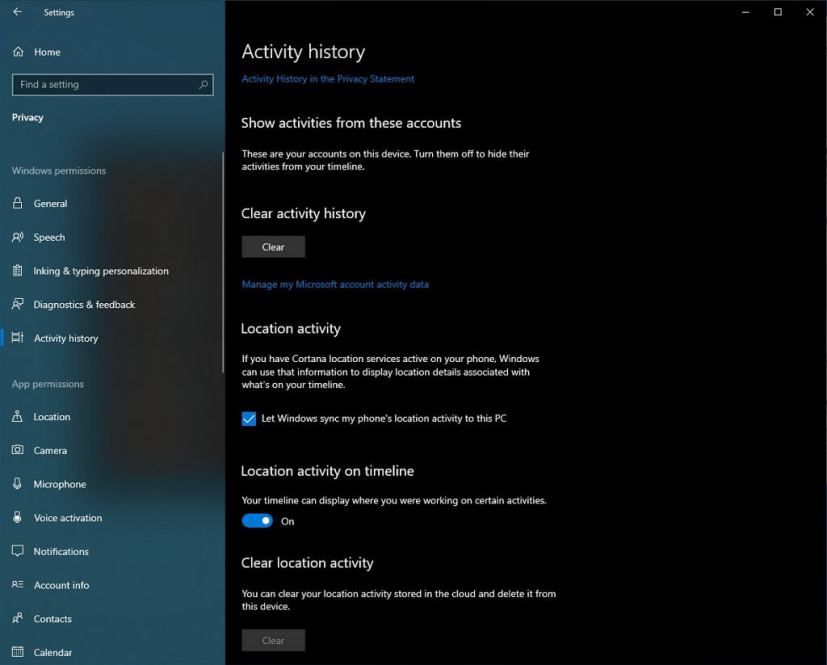Close the Settings window
Viewport: 827px width, 665px height.
click(x=810, y=12)
